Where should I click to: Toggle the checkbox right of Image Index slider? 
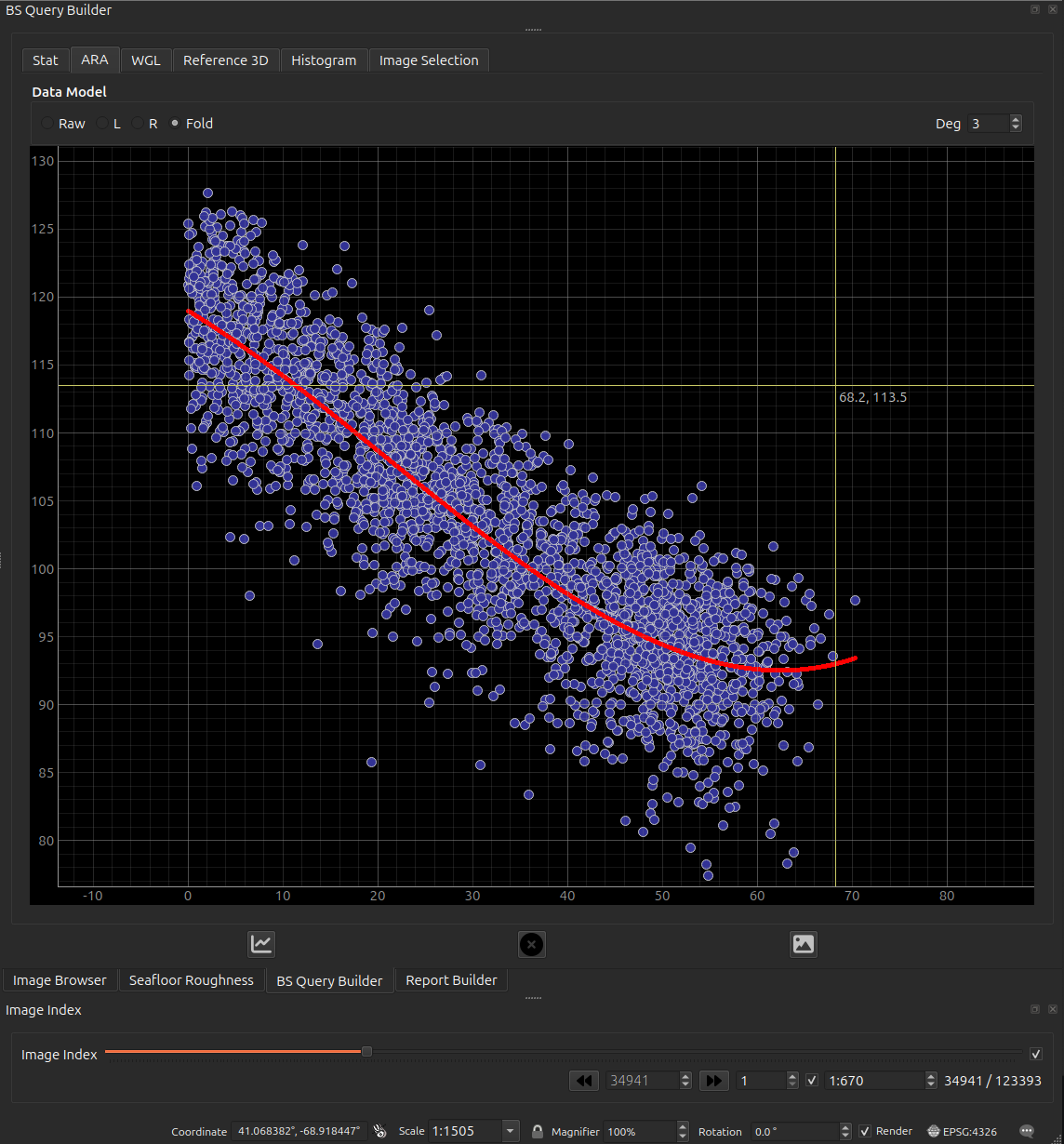1036,1054
